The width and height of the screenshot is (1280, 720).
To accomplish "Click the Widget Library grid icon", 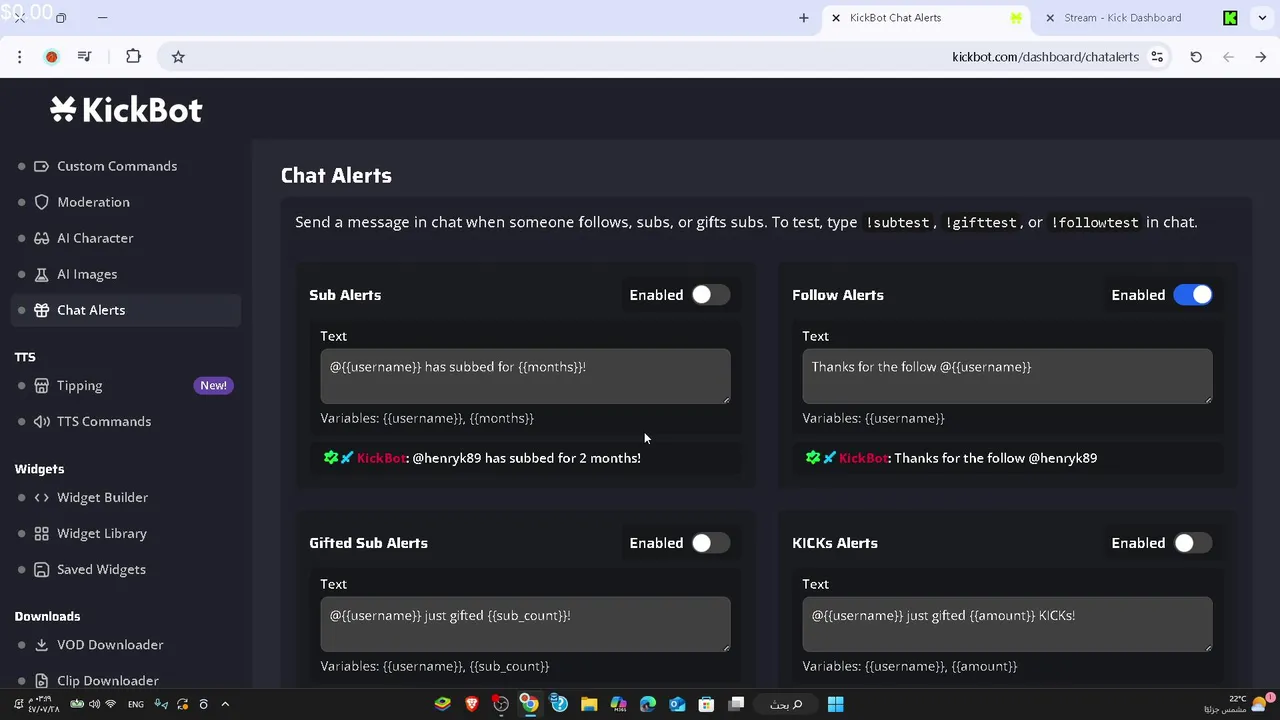I will tap(41, 533).
